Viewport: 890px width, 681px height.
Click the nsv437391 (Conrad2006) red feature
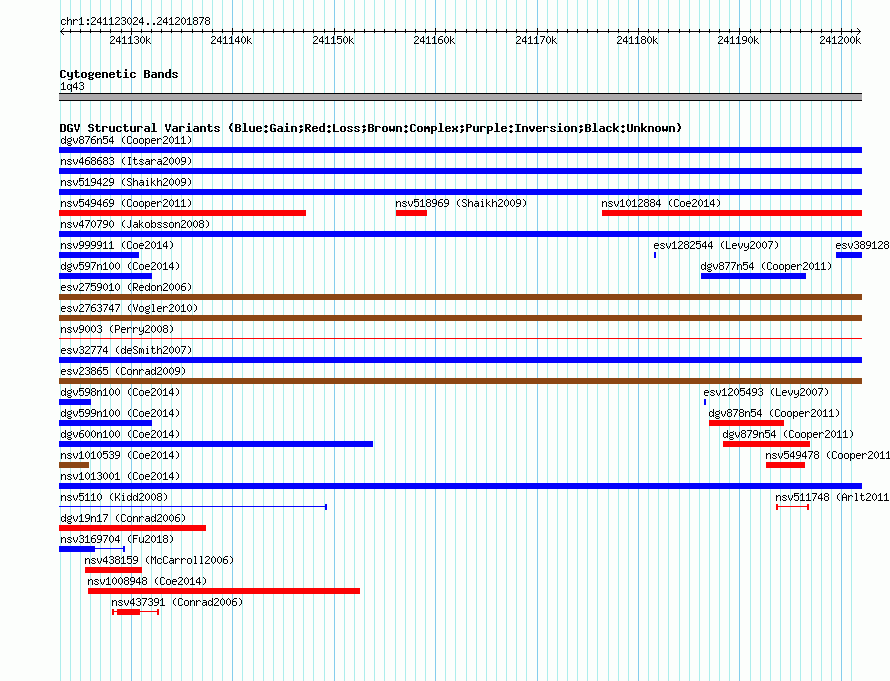click(136, 612)
